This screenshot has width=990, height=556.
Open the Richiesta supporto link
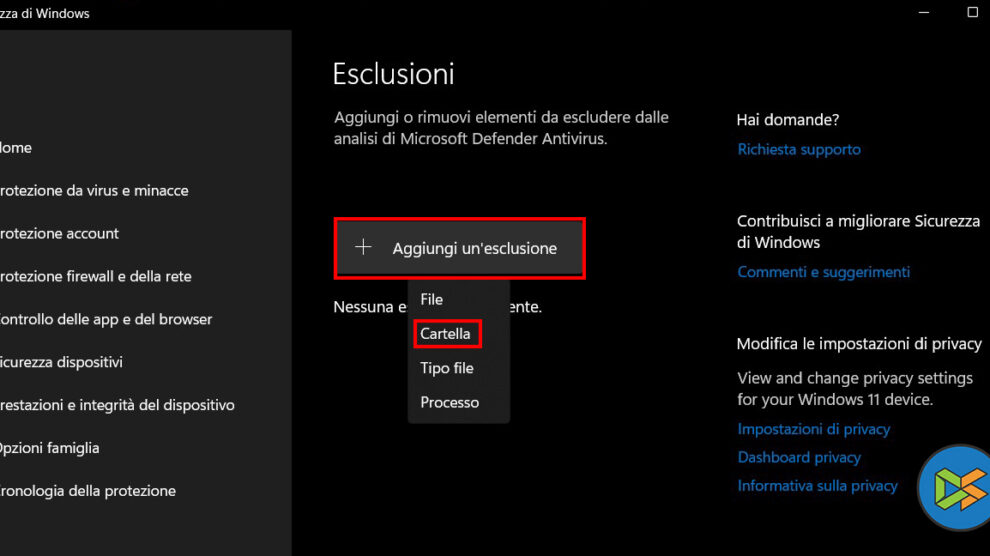(799, 149)
